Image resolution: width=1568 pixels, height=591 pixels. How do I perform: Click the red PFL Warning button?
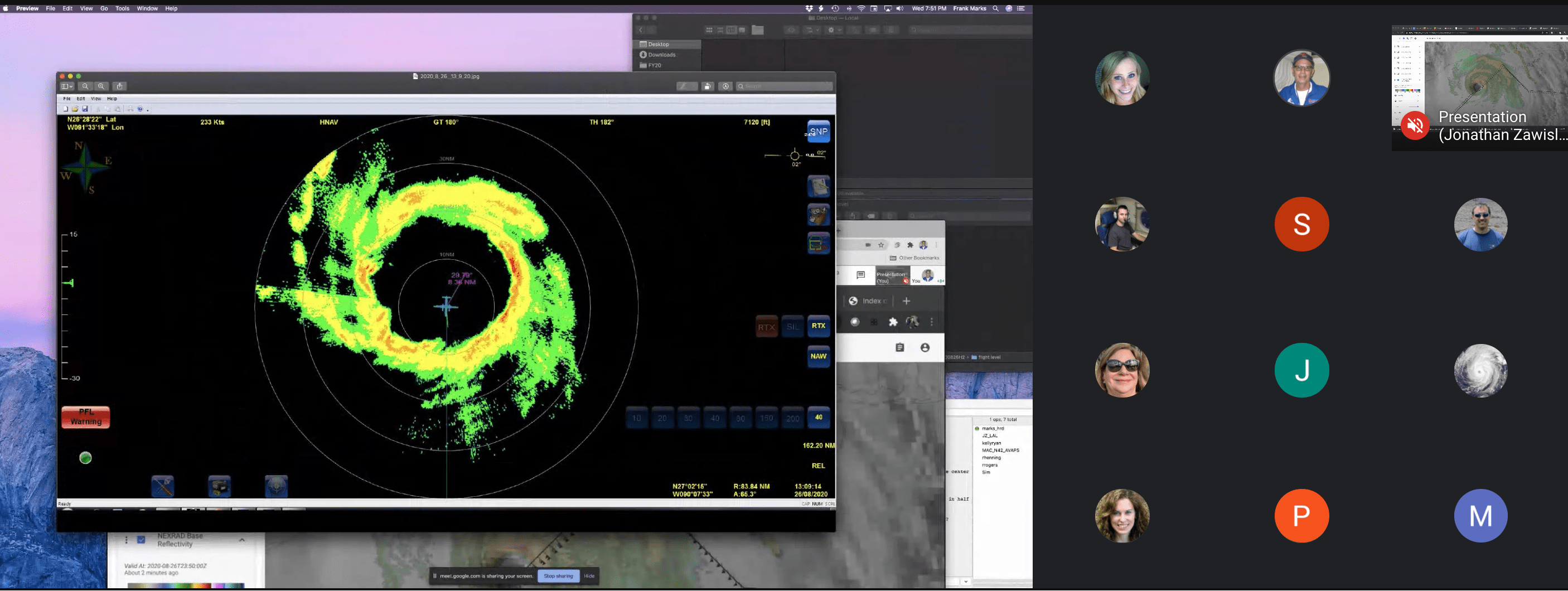(x=86, y=418)
